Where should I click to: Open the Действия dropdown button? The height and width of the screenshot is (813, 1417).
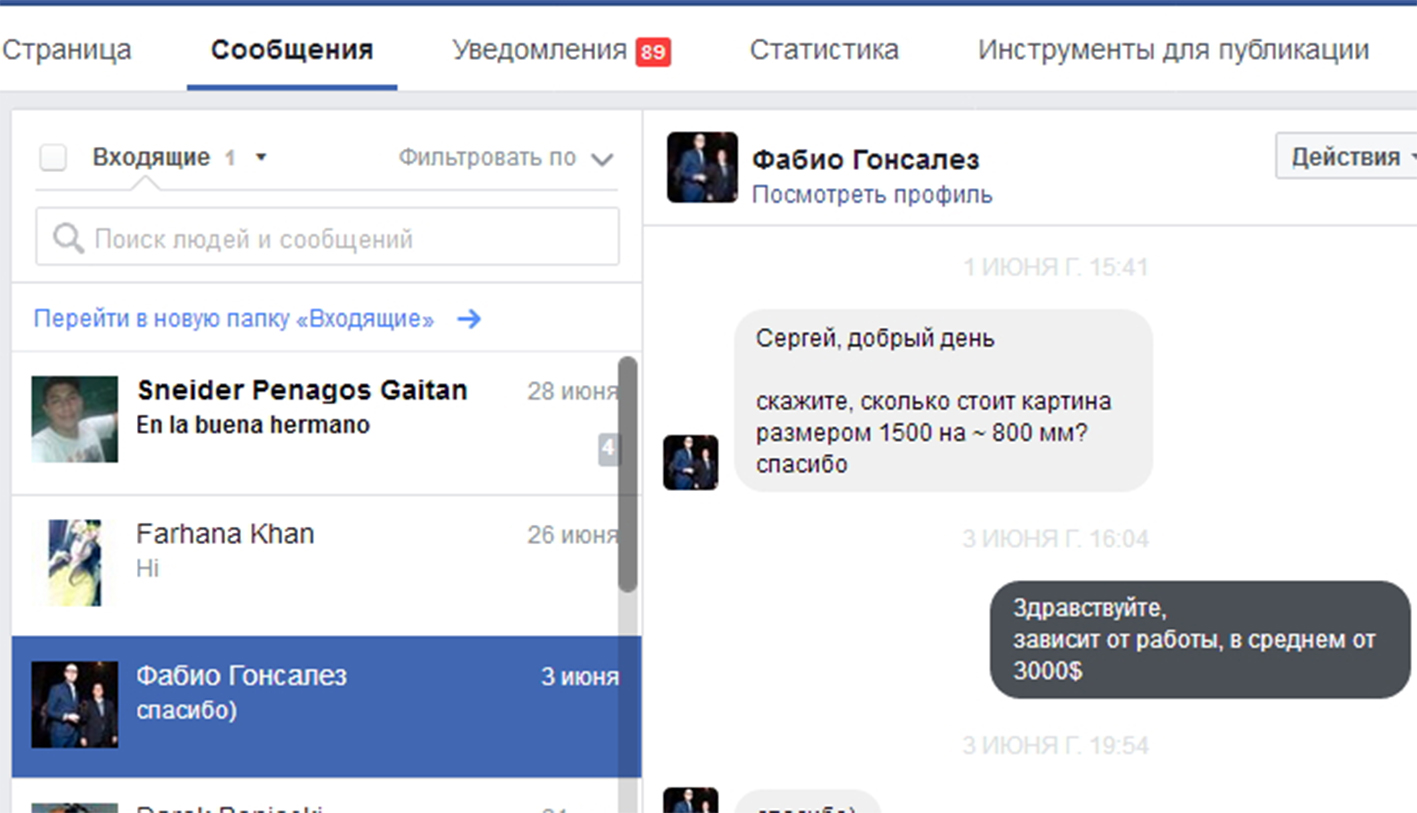click(1347, 157)
